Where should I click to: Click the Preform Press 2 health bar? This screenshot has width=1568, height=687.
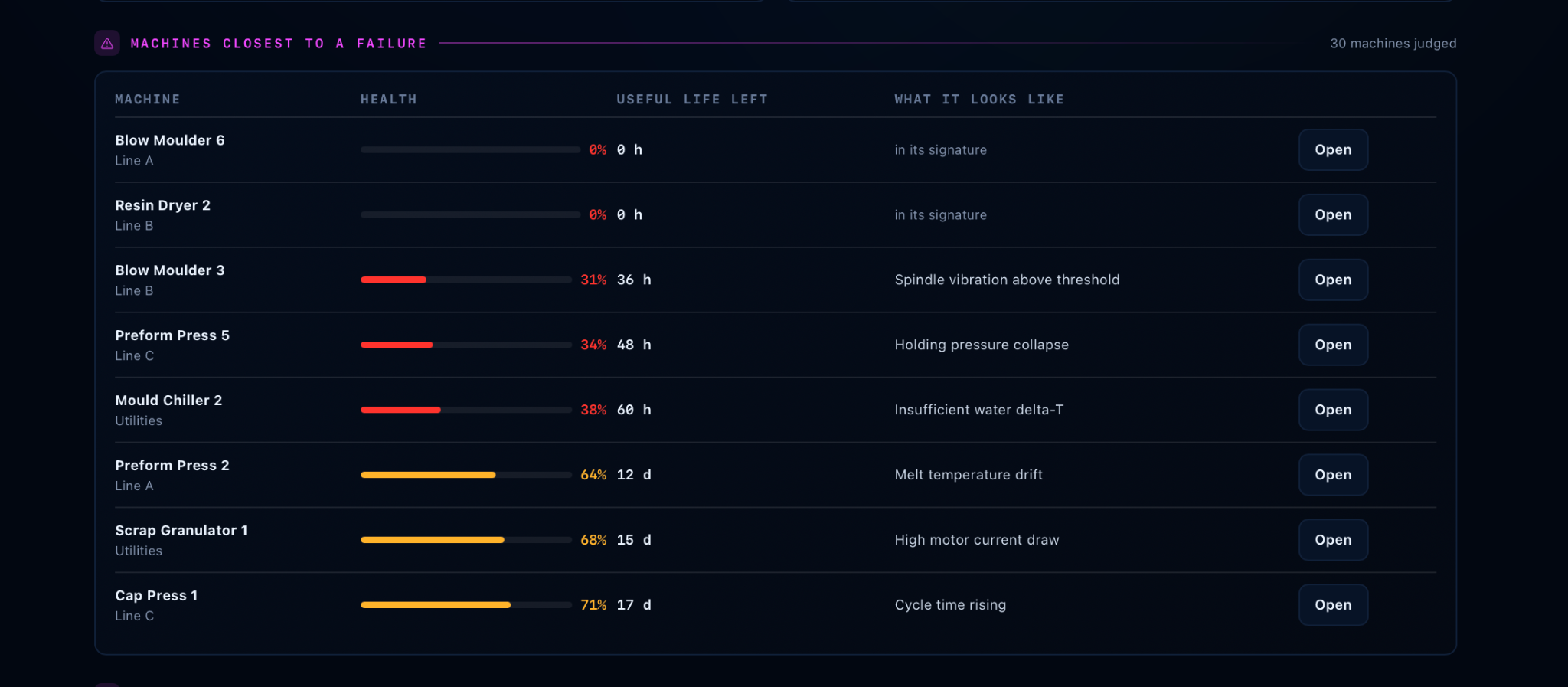[x=466, y=475]
